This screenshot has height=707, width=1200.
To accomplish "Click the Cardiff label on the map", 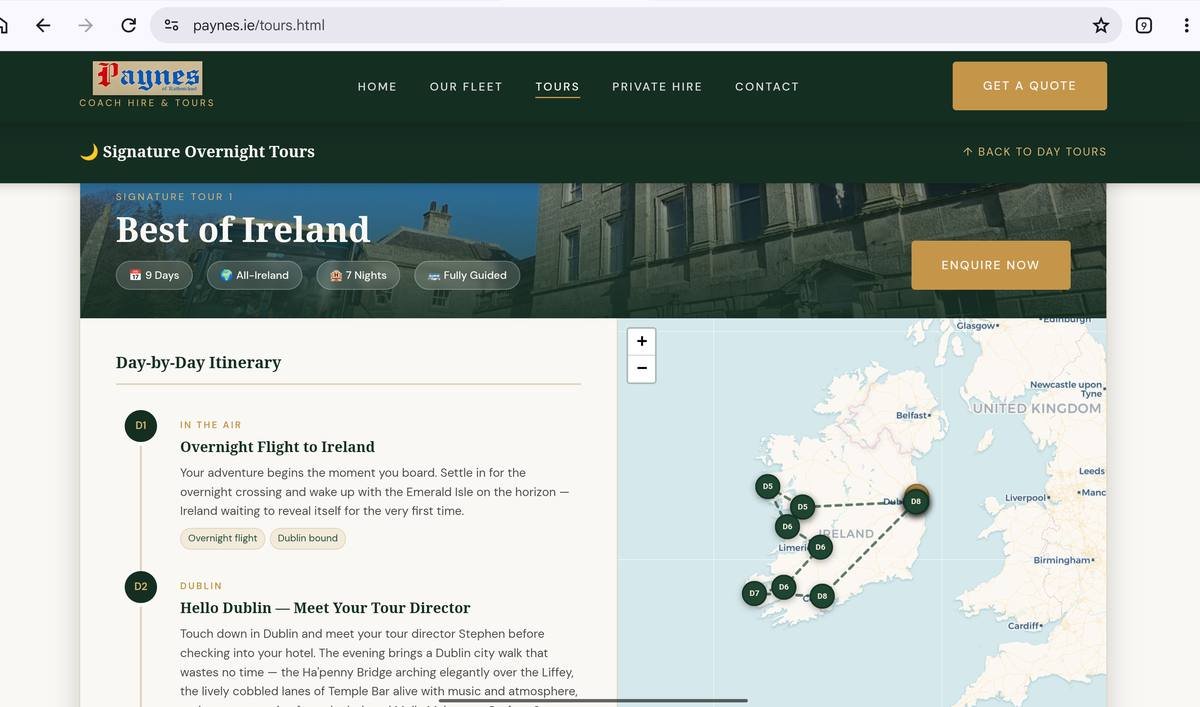I will [x=1024, y=626].
